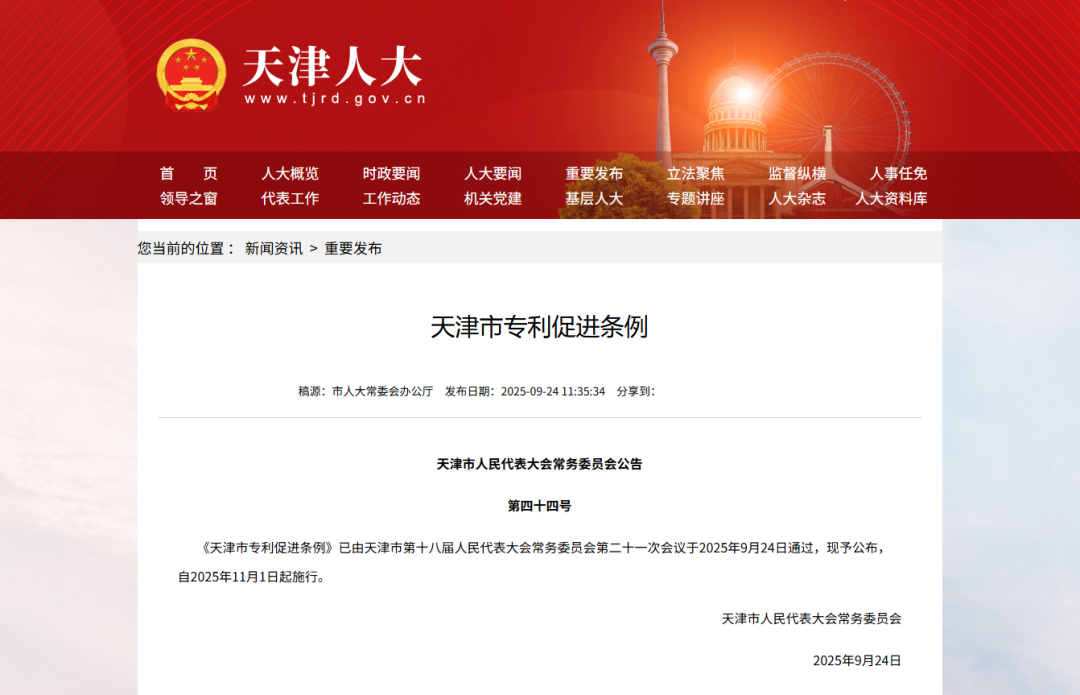1080x695 pixels.
Task: Open the 代表工作 menu item
Action: (290, 198)
